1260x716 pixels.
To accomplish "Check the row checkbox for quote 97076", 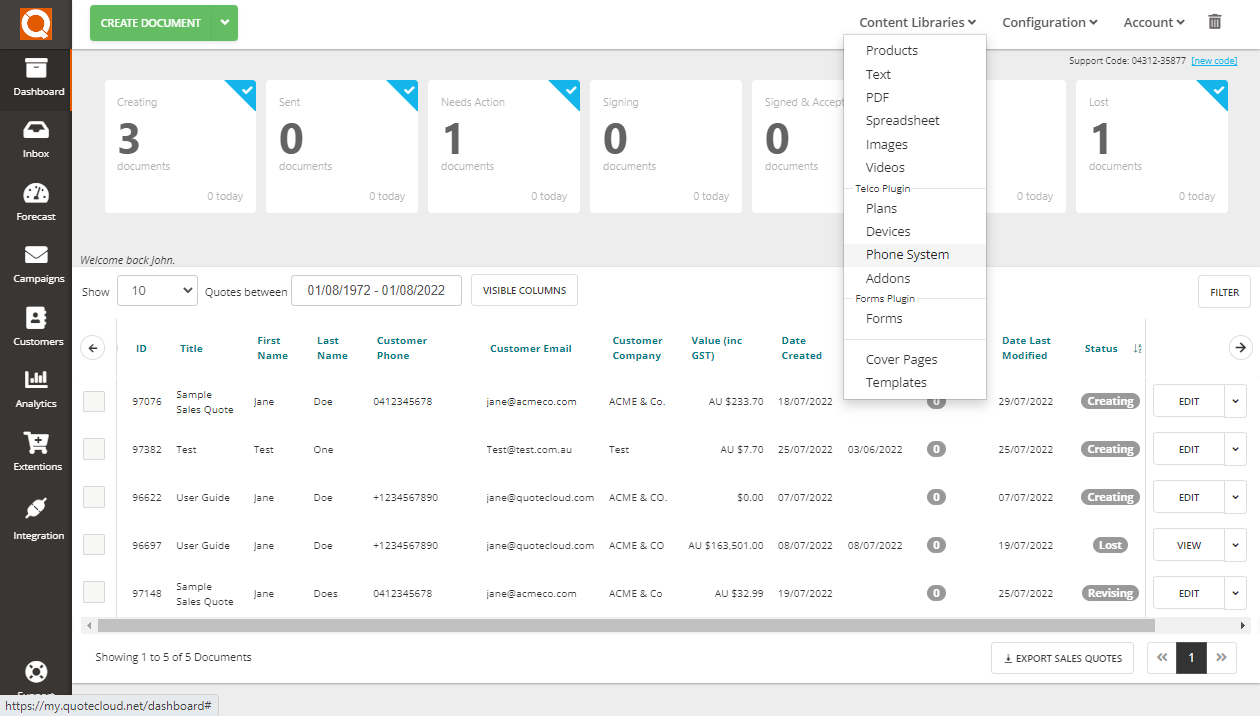I will tap(94, 401).
